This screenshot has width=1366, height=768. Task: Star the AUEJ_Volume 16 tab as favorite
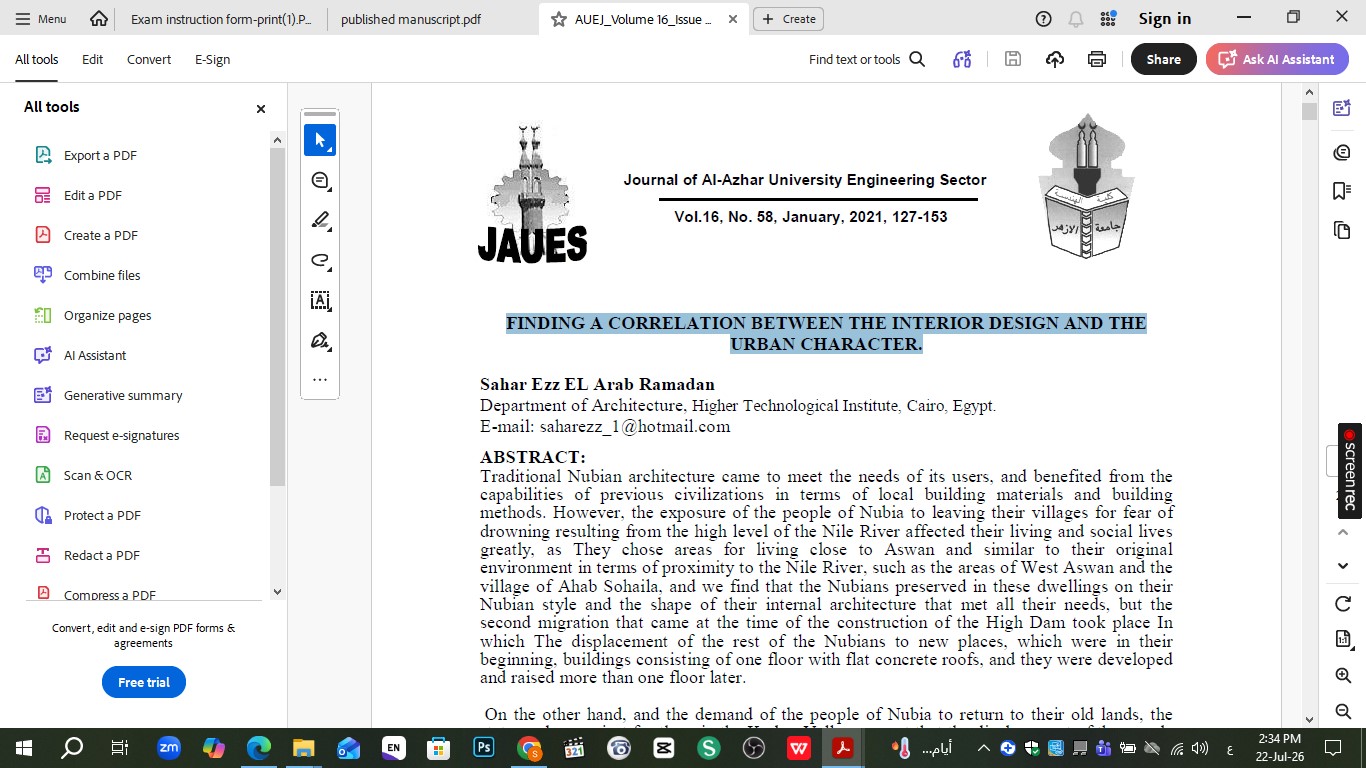(558, 19)
